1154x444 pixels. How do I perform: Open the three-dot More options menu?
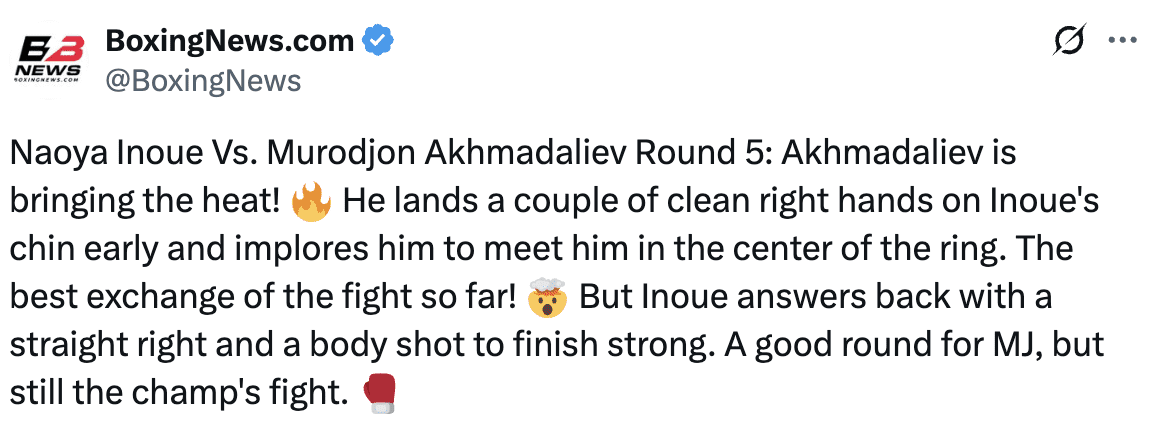[x=1124, y=41]
